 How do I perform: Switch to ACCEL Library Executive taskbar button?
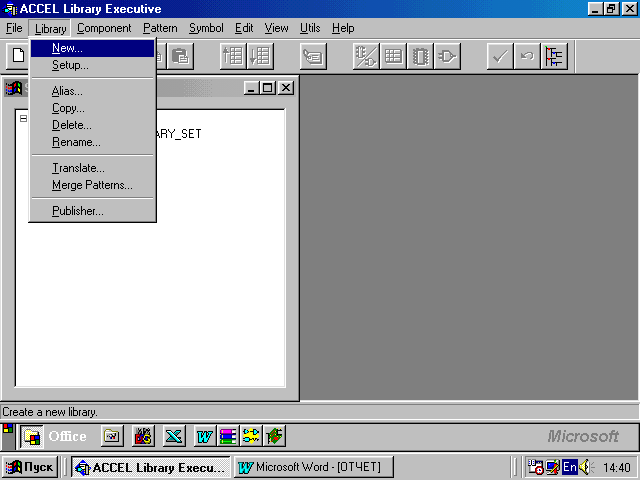point(151,467)
